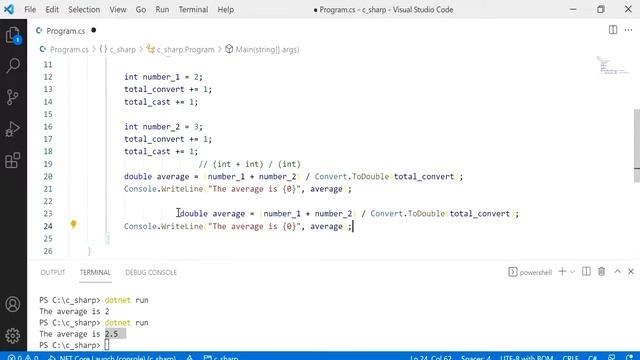Maximize the panel with up chevron
The image size is (640, 360).
click(x=617, y=271)
